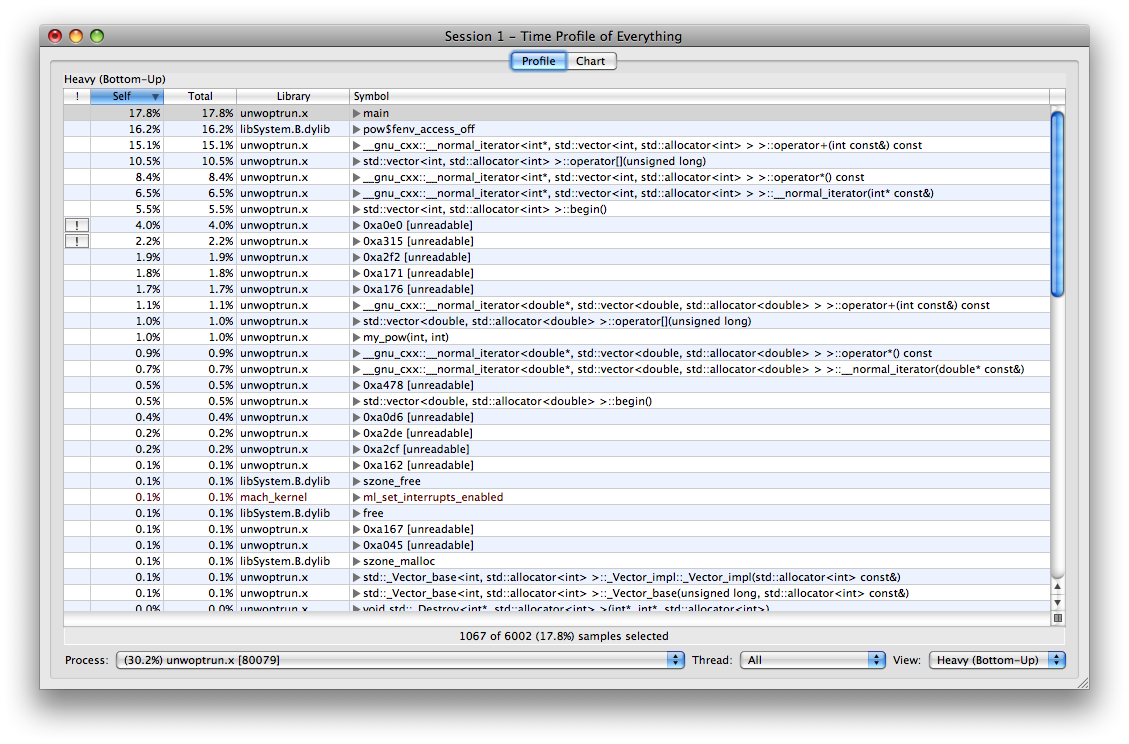1129x744 pixels.
Task: Select the _Vector_impl constructor symbol row
Action: 557,577
